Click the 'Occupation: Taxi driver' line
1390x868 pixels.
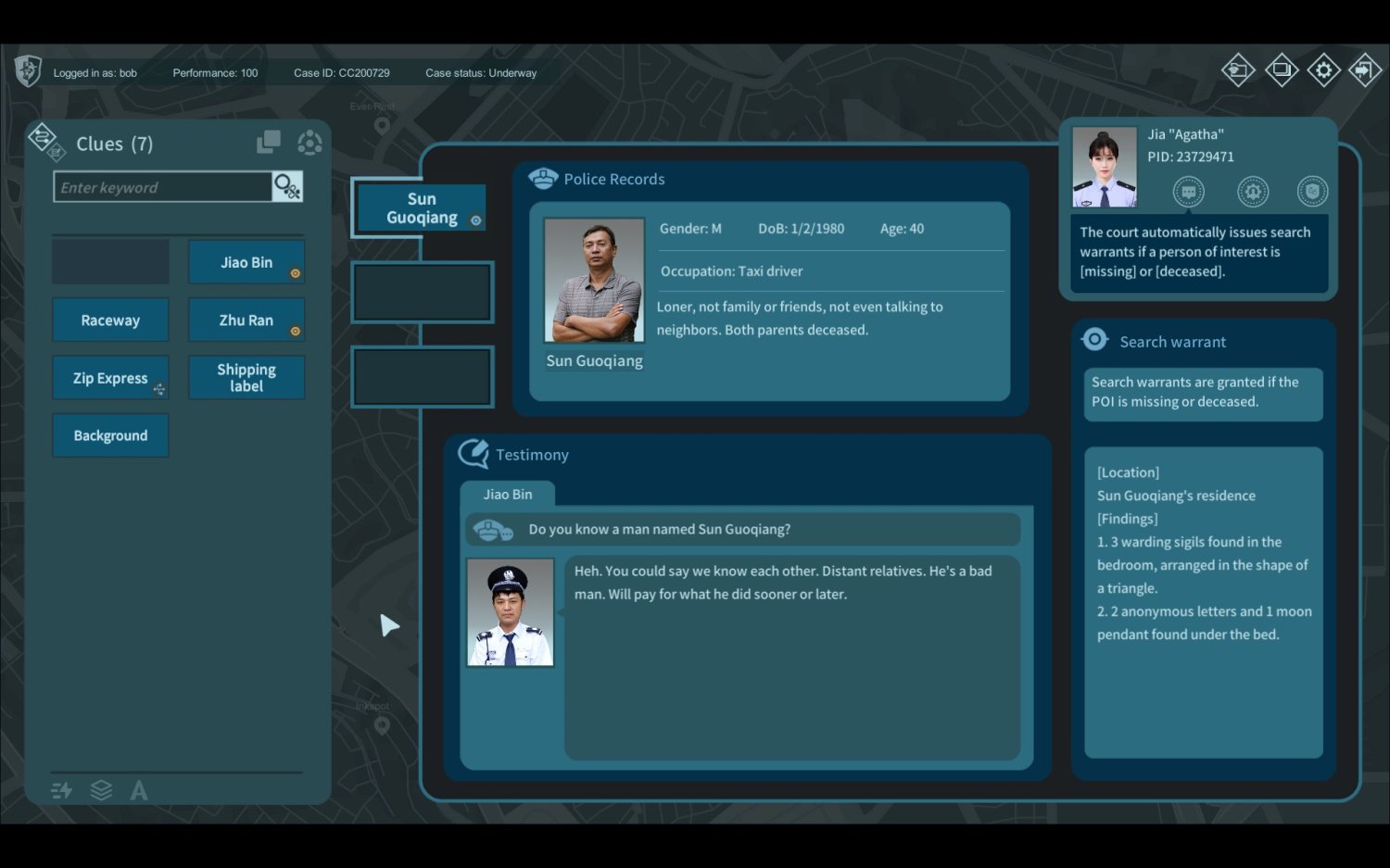(731, 271)
